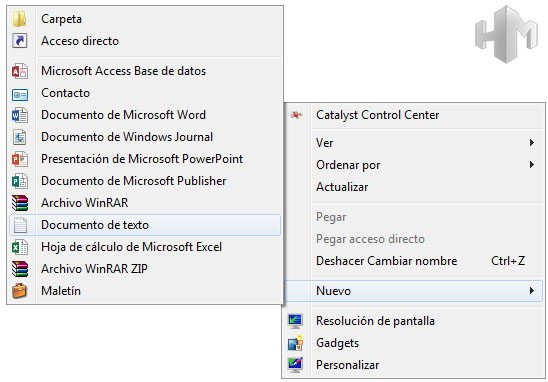The width and height of the screenshot is (548, 382).
Task: Click the Carpeta folder icon
Action: tap(20, 19)
